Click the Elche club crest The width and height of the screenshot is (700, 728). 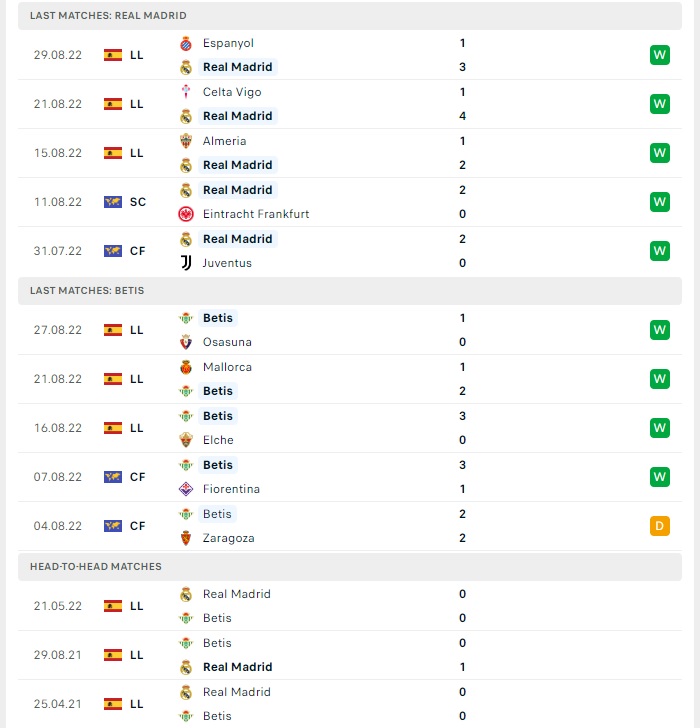click(x=186, y=440)
